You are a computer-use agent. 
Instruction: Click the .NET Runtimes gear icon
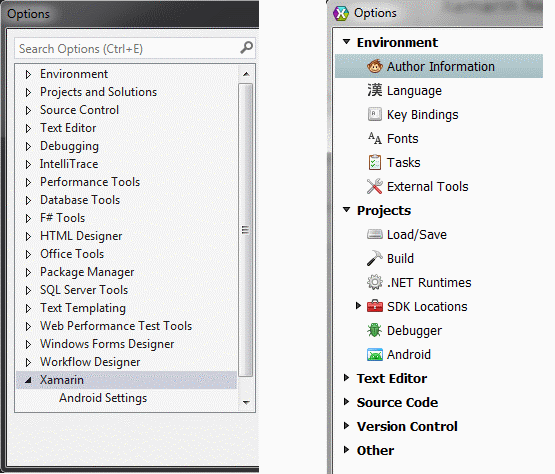[x=374, y=282]
